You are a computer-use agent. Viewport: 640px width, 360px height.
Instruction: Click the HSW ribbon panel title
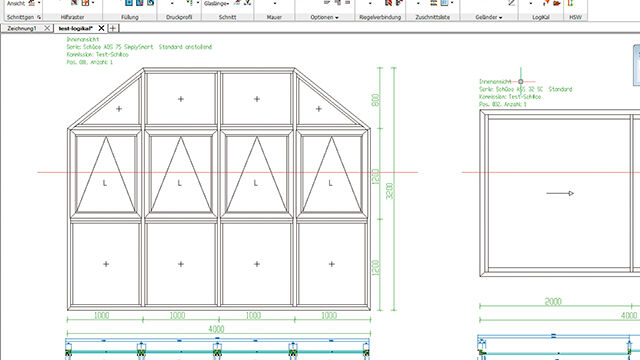(576, 17)
